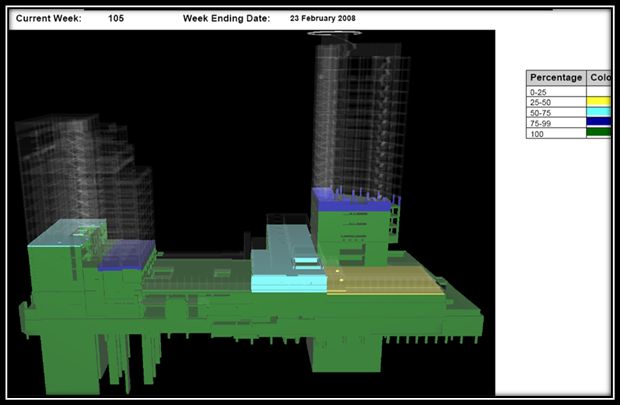Select the Percentage column header
Viewport: 620px width, 405px height.
coord(557,78)
